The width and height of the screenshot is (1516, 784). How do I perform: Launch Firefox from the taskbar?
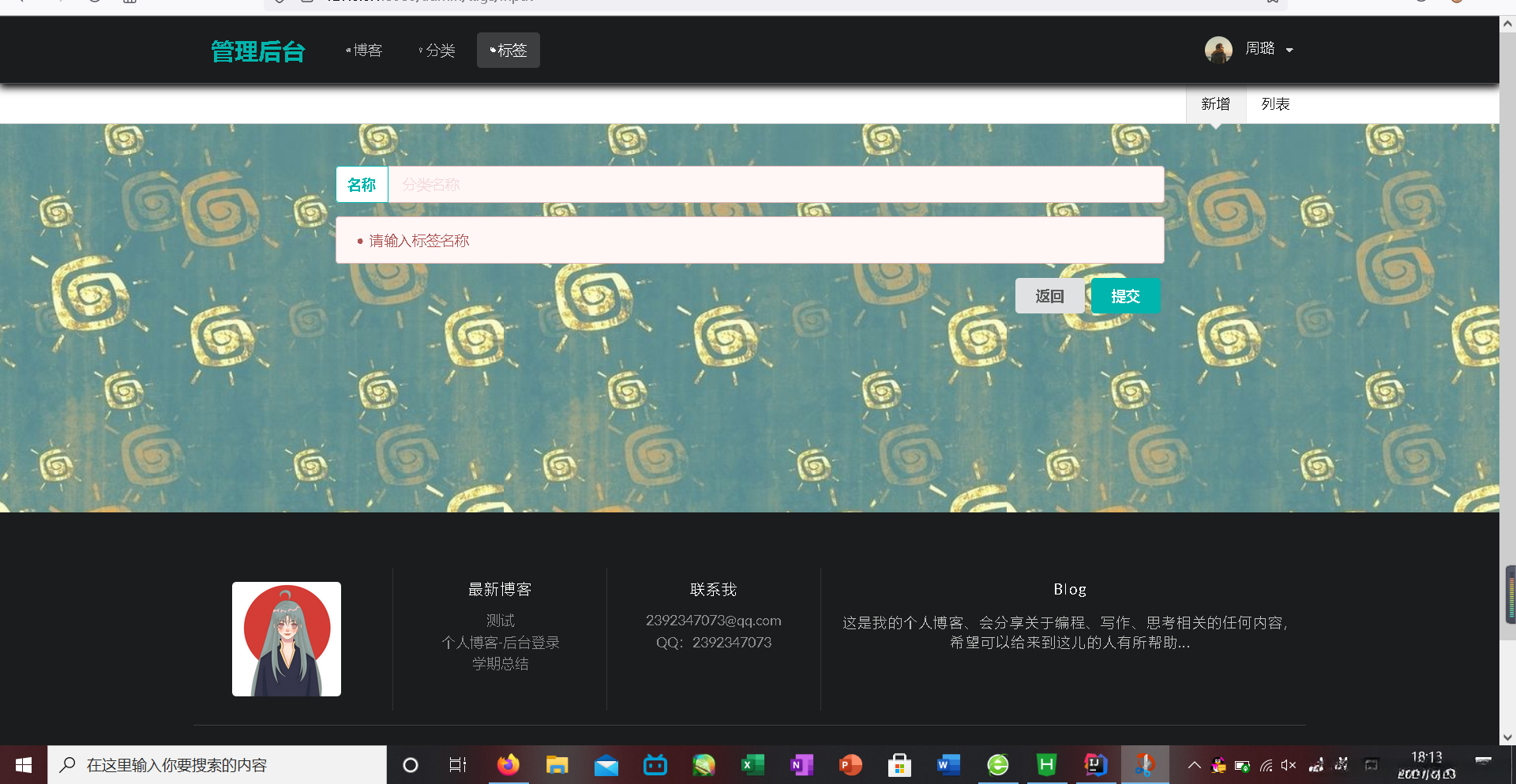(x=508, y=764)
